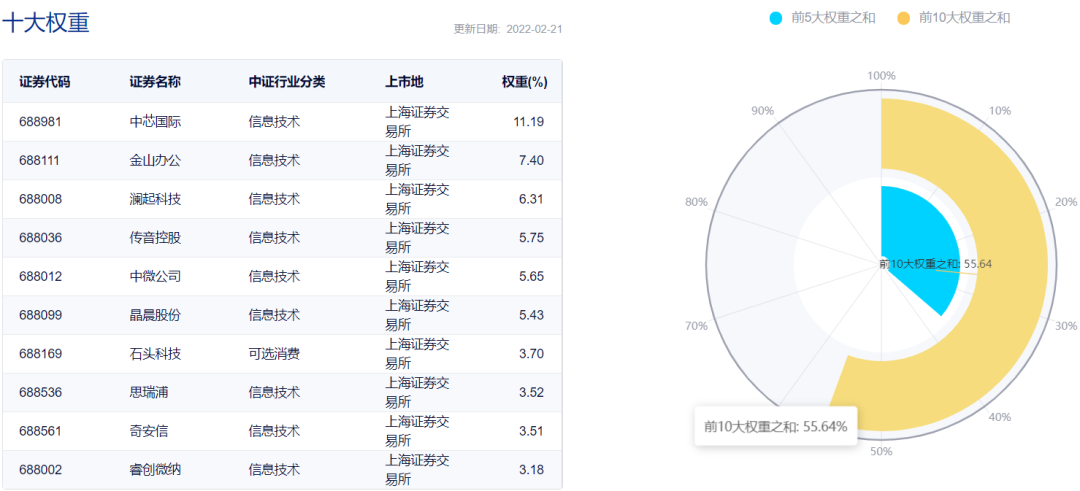Click the security name 奇安信
This screenshot has width=1080, height=491.
pos(149,431)
